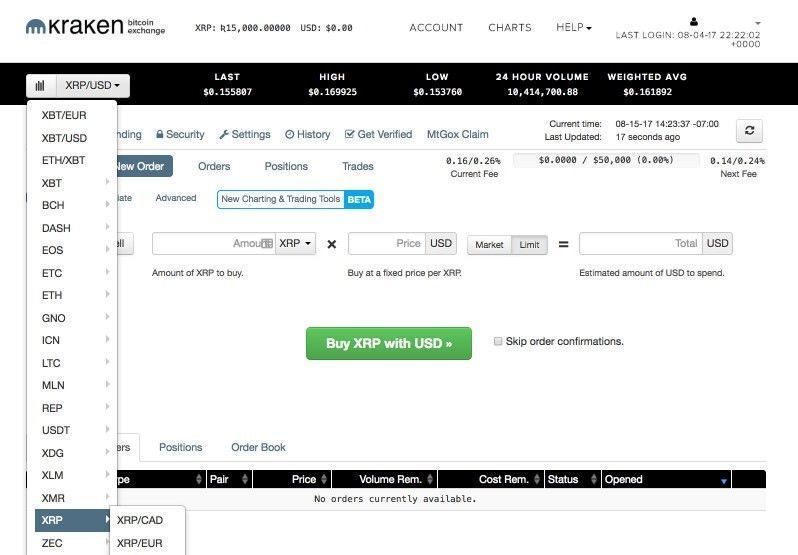
Task: Expand the ETH submenu
Action: click(x=72, y=295)
